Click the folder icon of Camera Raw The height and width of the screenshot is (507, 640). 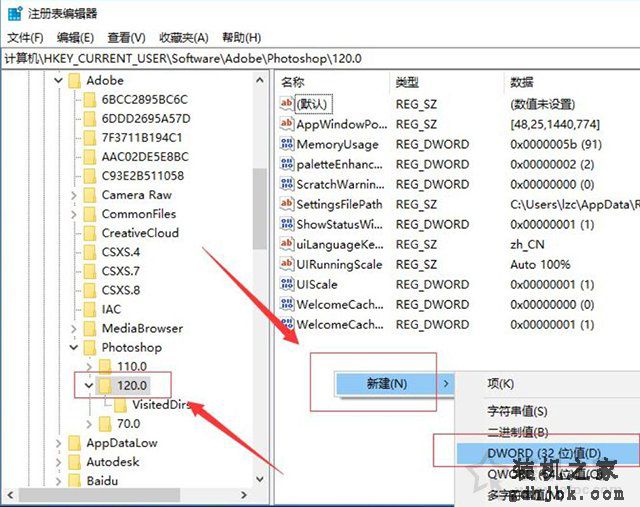click(x=89, y=195)
